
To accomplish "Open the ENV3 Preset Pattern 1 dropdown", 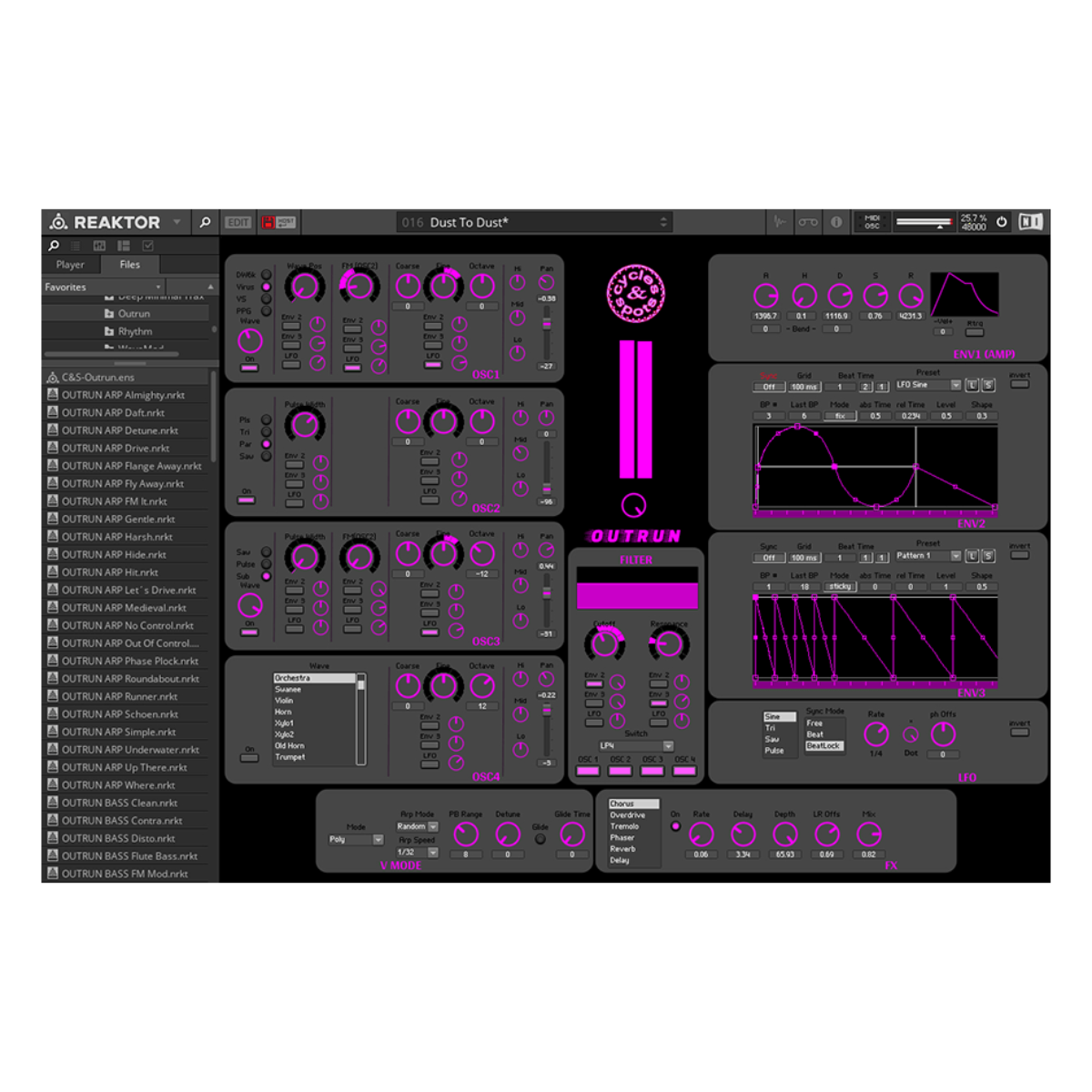I will [927, 556].
